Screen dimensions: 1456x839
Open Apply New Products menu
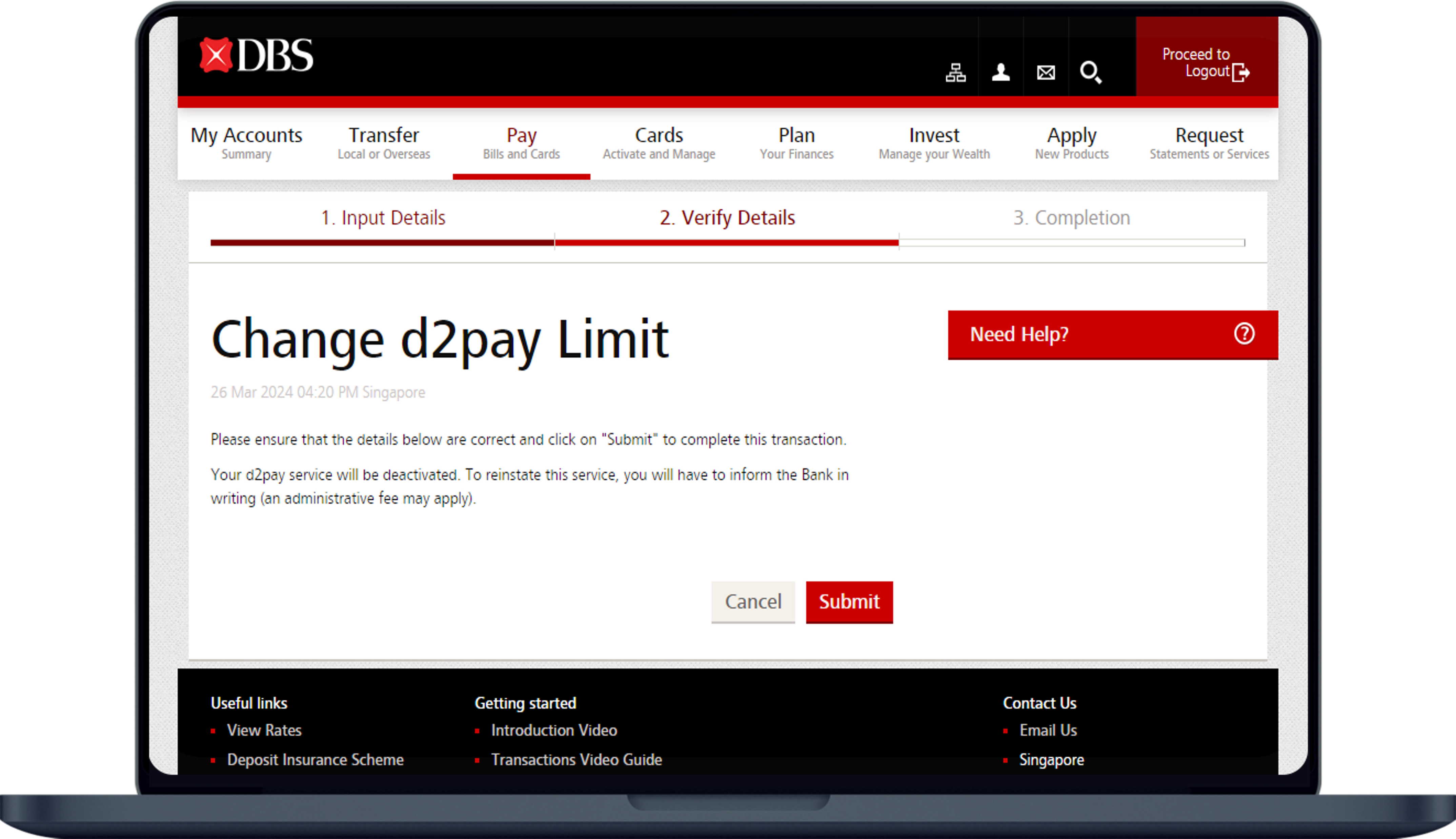[1072, 143]
